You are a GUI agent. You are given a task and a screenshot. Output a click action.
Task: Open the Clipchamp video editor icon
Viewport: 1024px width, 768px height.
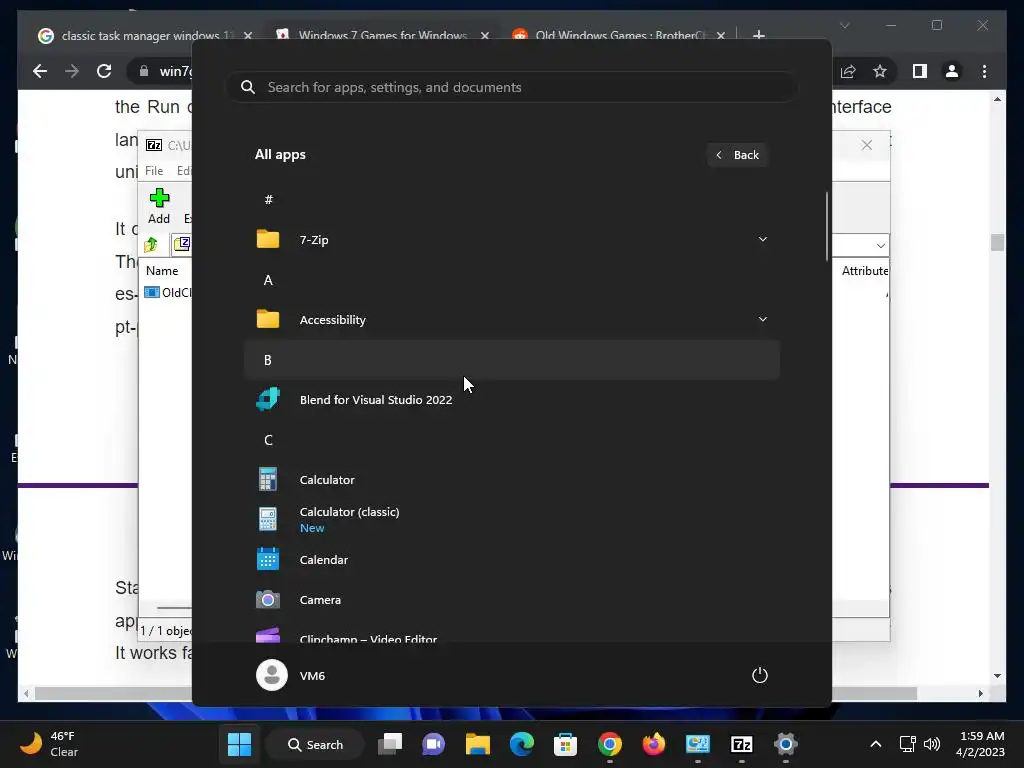[268, 635]
